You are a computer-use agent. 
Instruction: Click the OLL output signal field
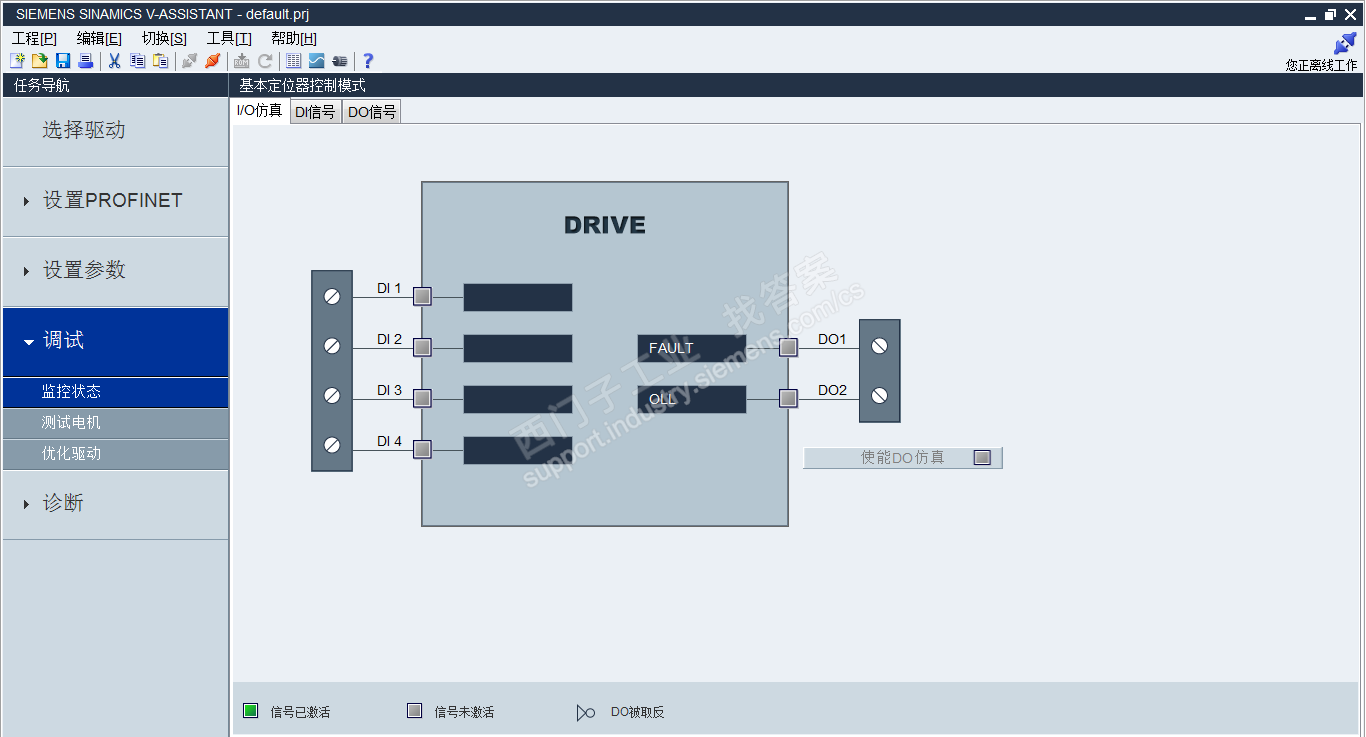[692, 399]
